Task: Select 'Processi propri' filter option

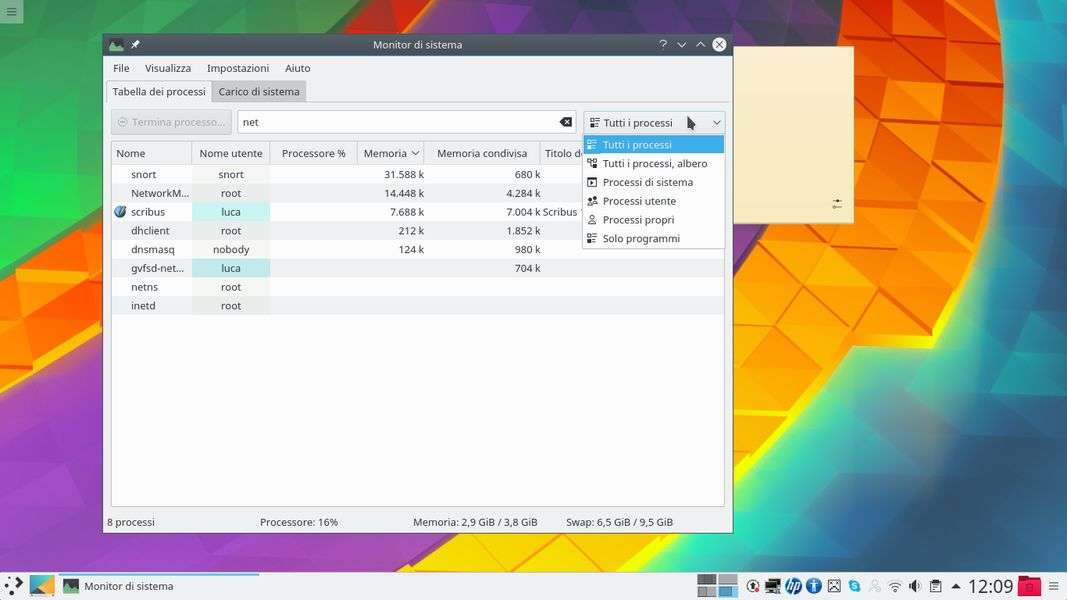Action: pos(638,220)
